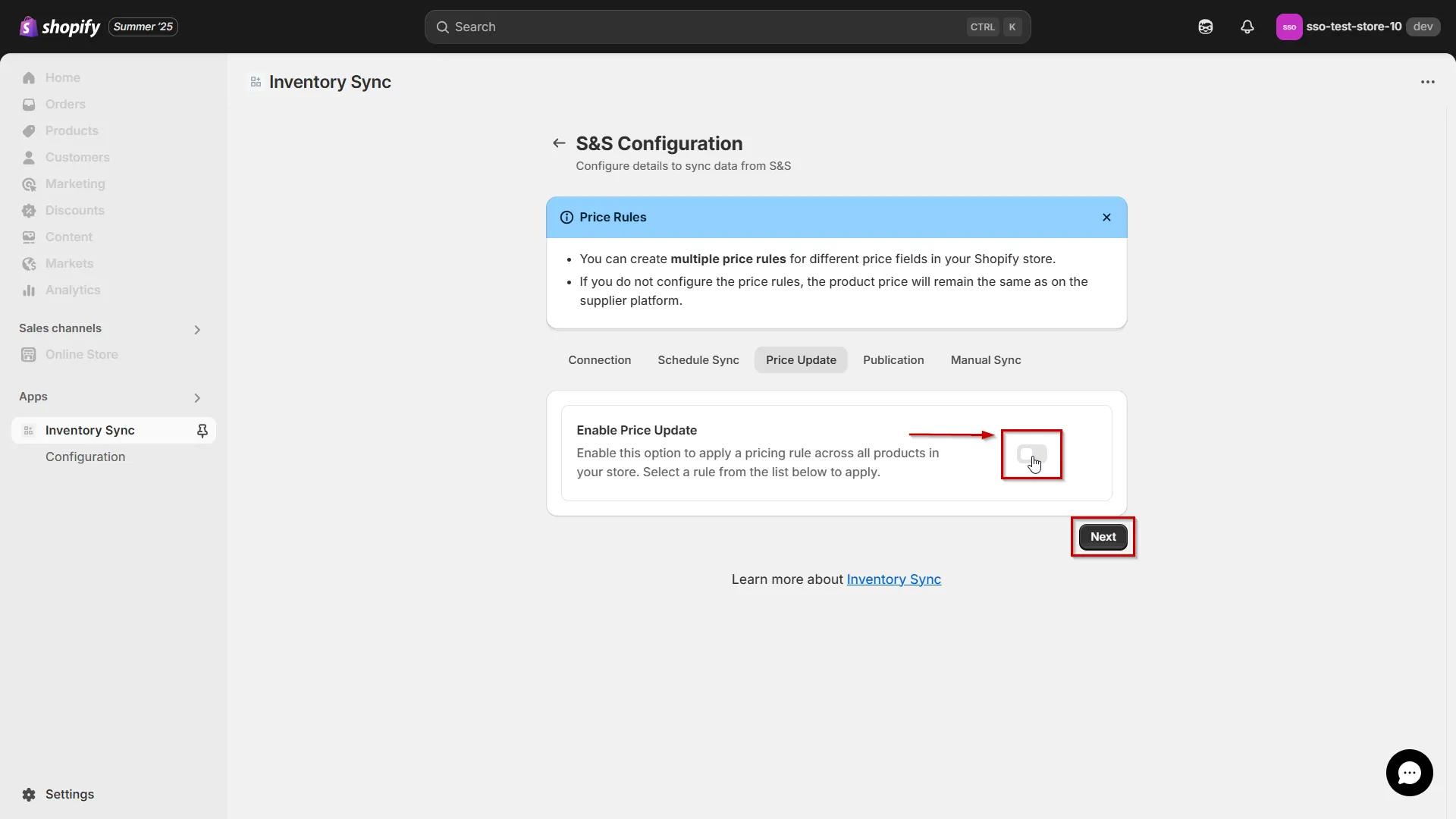Go to Home in sidebar
This screenshot has width=1456, height=819.
[62, 77]
